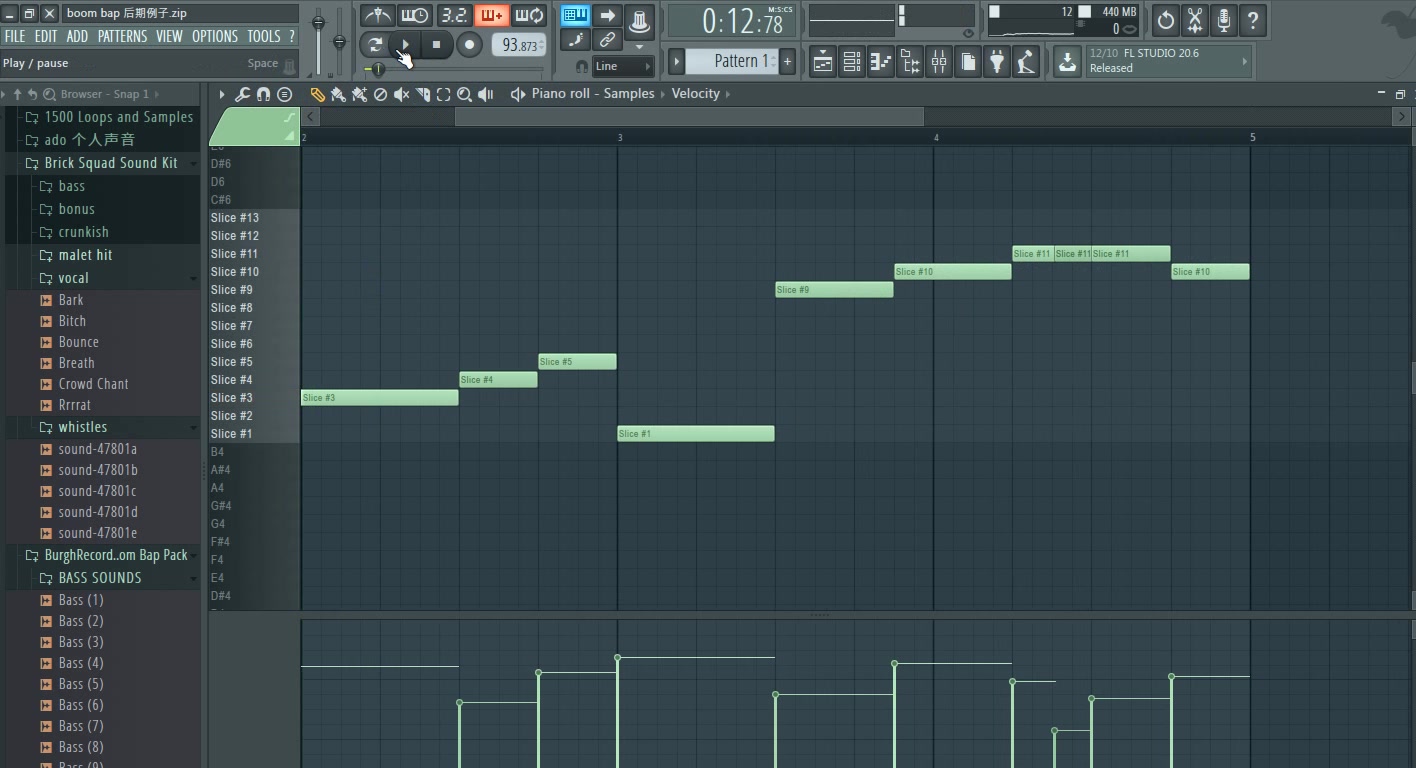Click the tempo field 93.873

[x=519, y=45]
